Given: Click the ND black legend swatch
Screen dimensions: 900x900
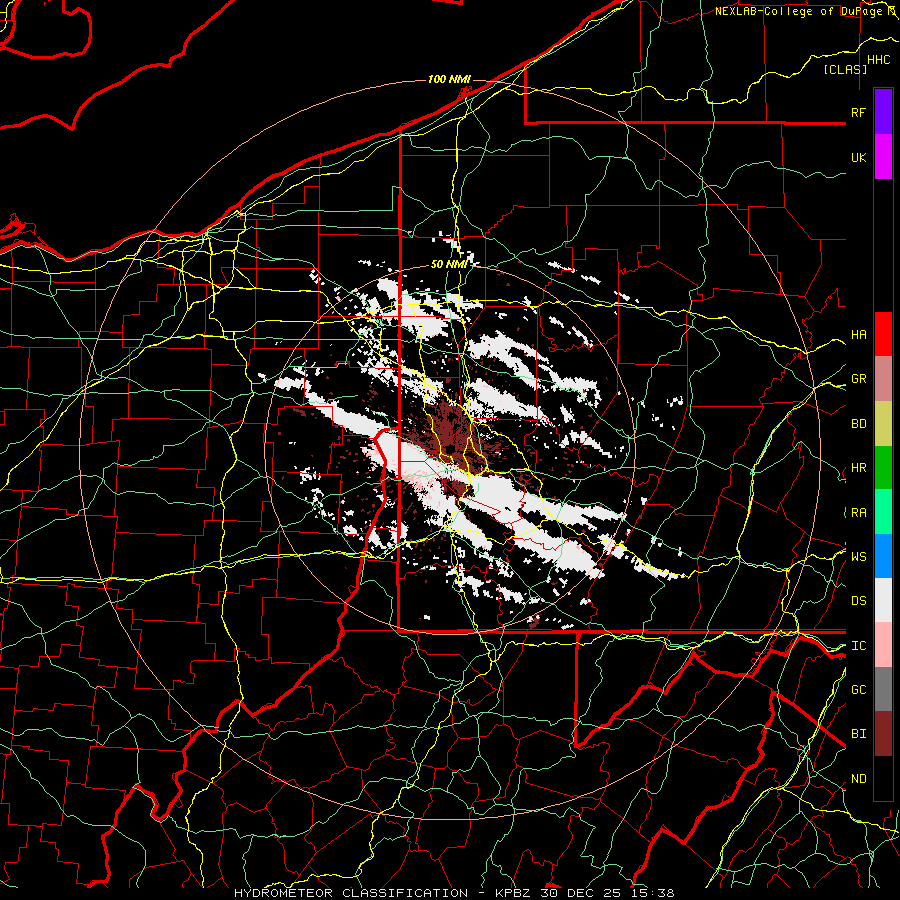Looking at the screenshot, I should [883, 778].
